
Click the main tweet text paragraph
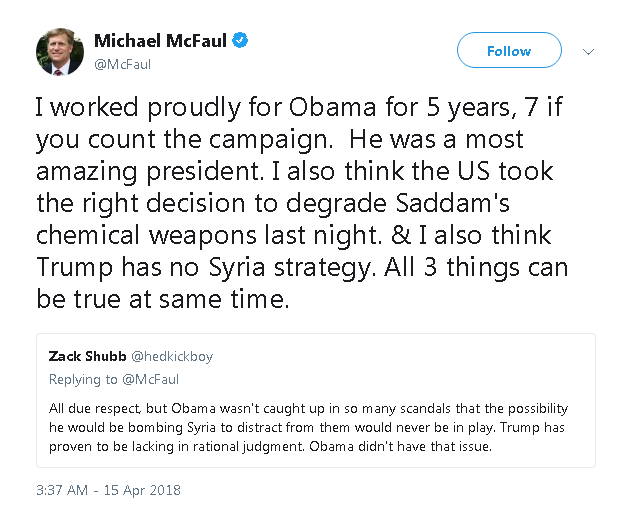[x=302, y=203]
